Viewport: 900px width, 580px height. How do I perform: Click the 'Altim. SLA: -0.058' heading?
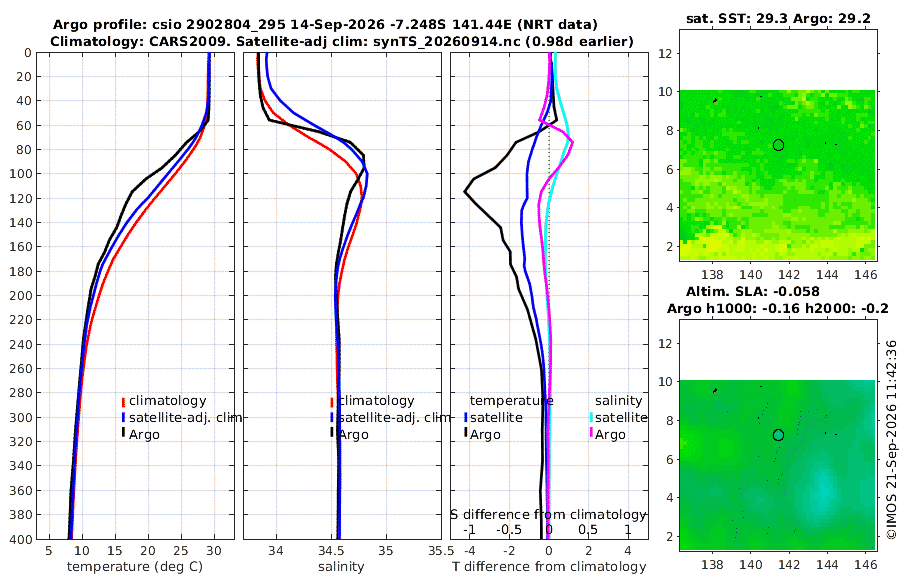[752, 292]
